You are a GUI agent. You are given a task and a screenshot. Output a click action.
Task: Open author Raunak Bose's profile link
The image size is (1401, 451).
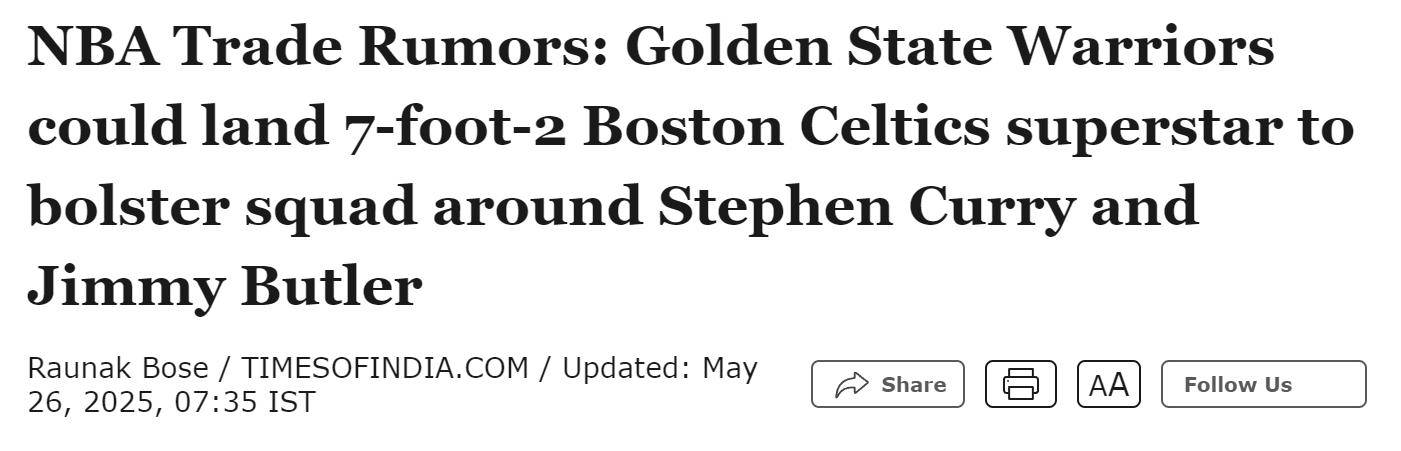(x=118, y=368)
